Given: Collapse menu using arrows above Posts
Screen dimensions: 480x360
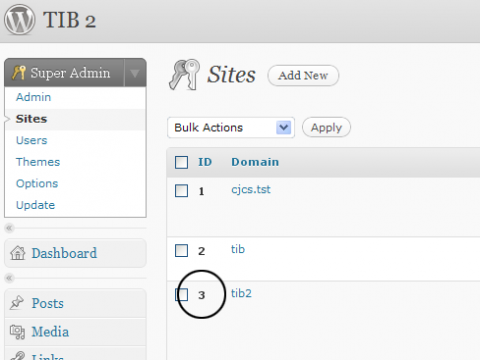Looking at the screenshot, I should [9, 278].
